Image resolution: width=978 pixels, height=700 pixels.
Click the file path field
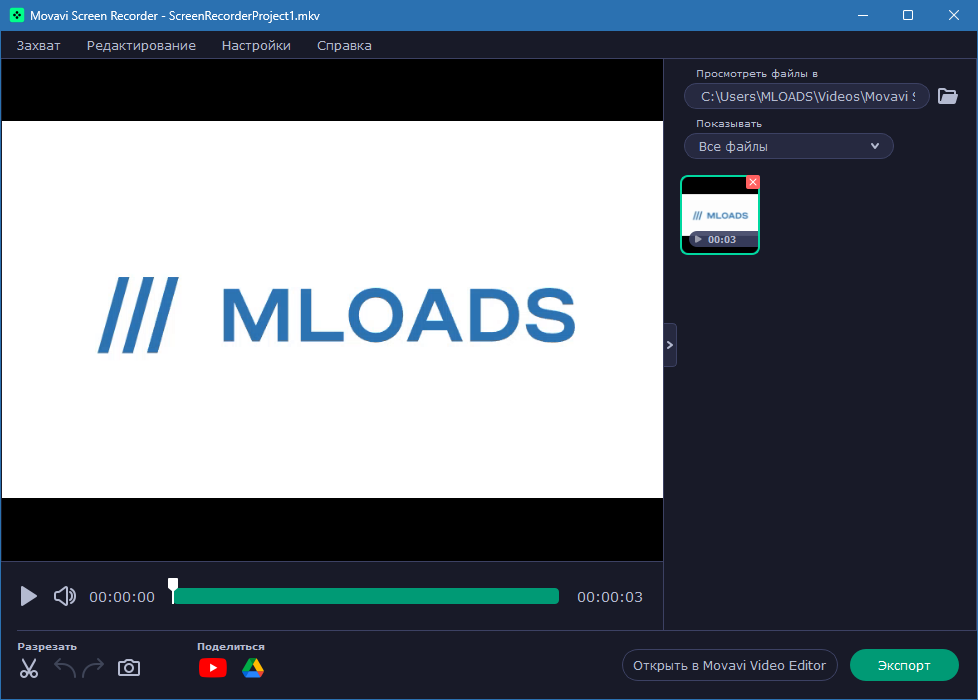coord(806,96)
